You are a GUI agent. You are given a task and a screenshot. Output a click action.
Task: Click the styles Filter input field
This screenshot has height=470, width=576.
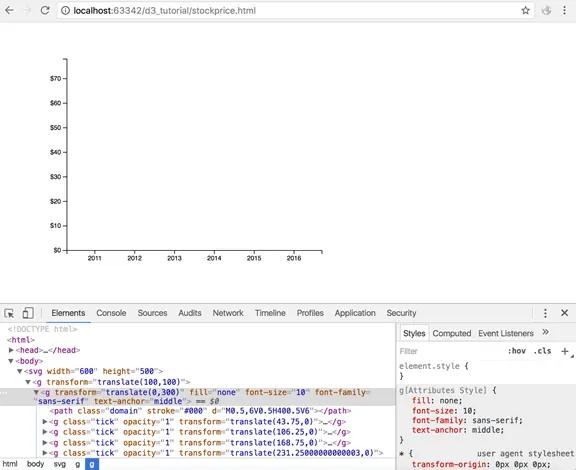(450, 351)
